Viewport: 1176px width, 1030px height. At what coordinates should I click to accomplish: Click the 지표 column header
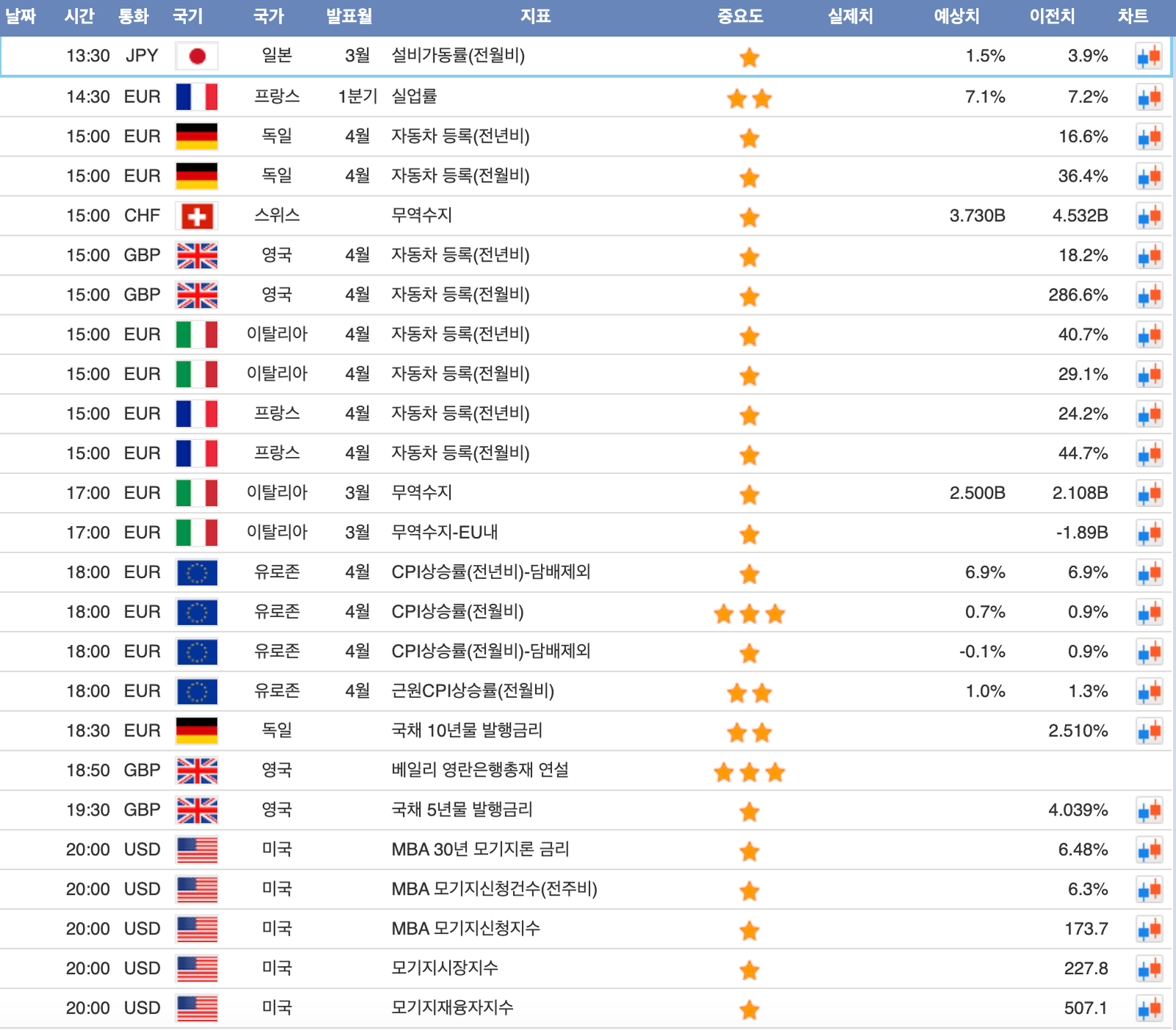pos(535,16)
